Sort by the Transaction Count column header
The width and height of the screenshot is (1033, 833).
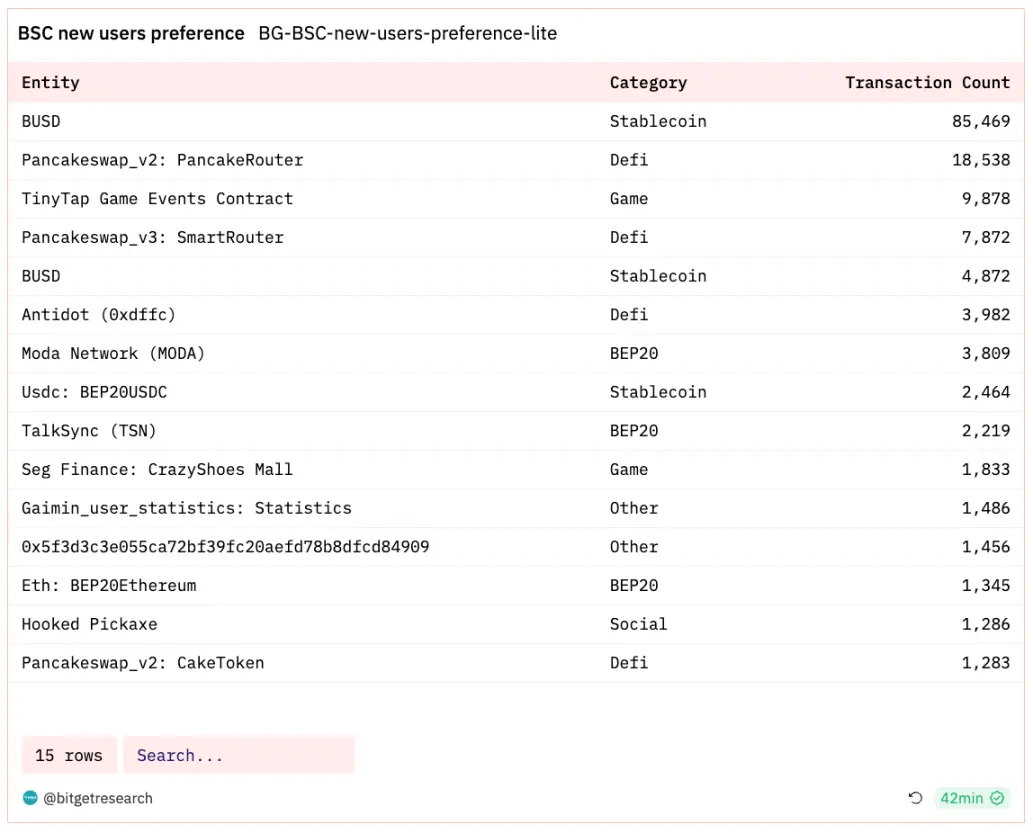927,83
